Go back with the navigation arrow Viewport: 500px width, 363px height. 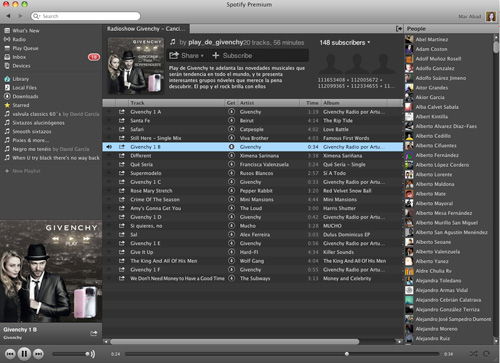[8, 16]
